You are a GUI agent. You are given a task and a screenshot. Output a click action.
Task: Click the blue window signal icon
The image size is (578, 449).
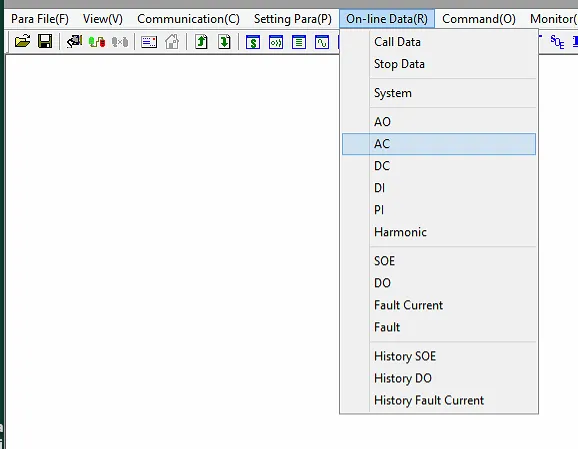[276, 42]
